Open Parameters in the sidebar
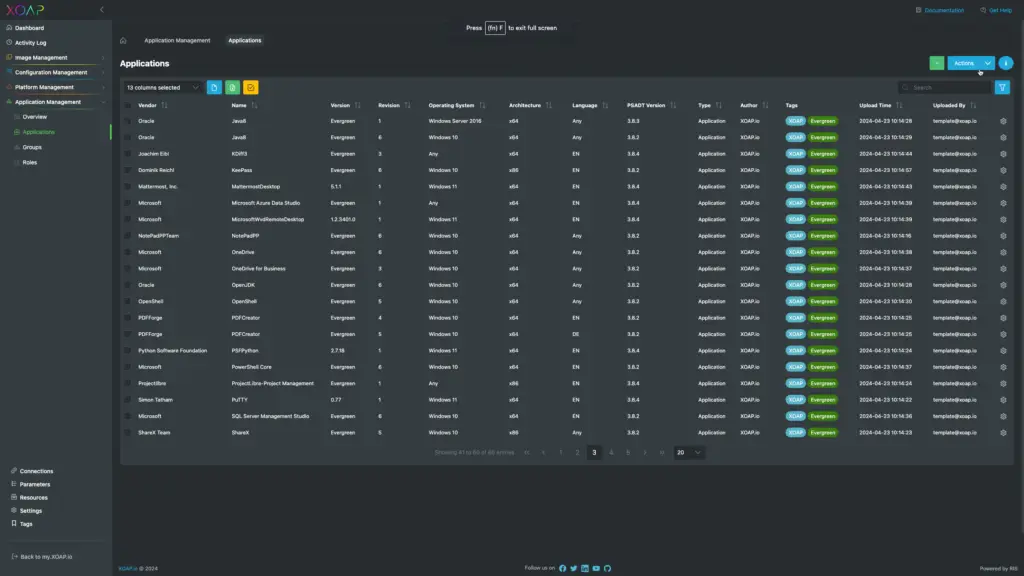Screen dimensions: 1024x576 click(35, 485)
